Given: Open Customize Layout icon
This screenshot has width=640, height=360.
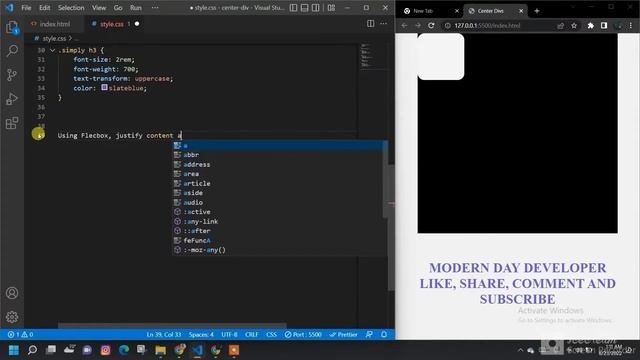Looking at the screenshot, I should (x=331, y=8).
